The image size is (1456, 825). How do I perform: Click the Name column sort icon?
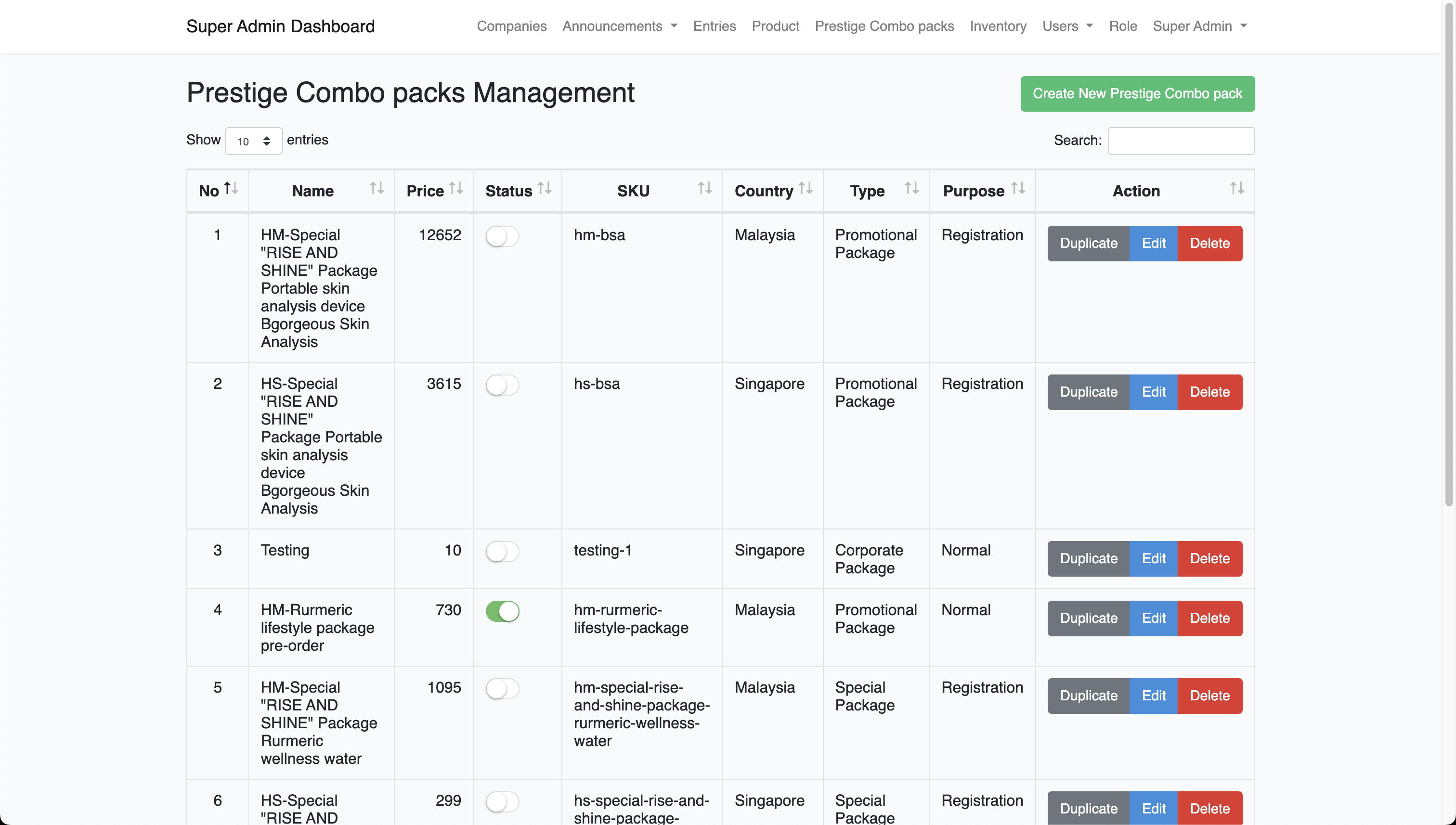[377, 188]
